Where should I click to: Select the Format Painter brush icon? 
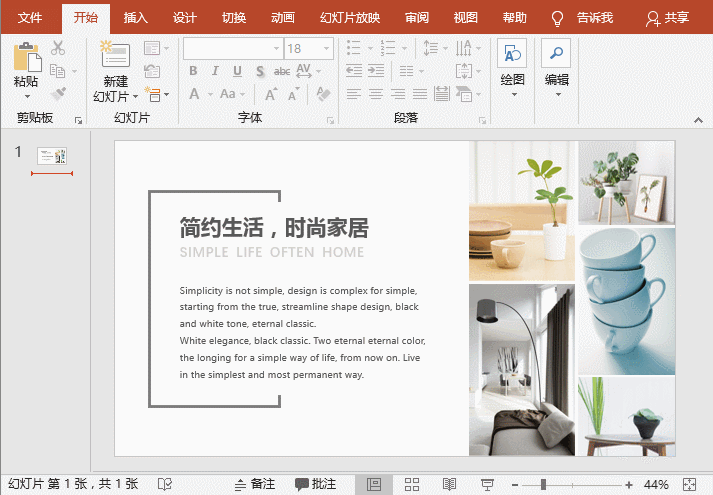pos(58,93)
